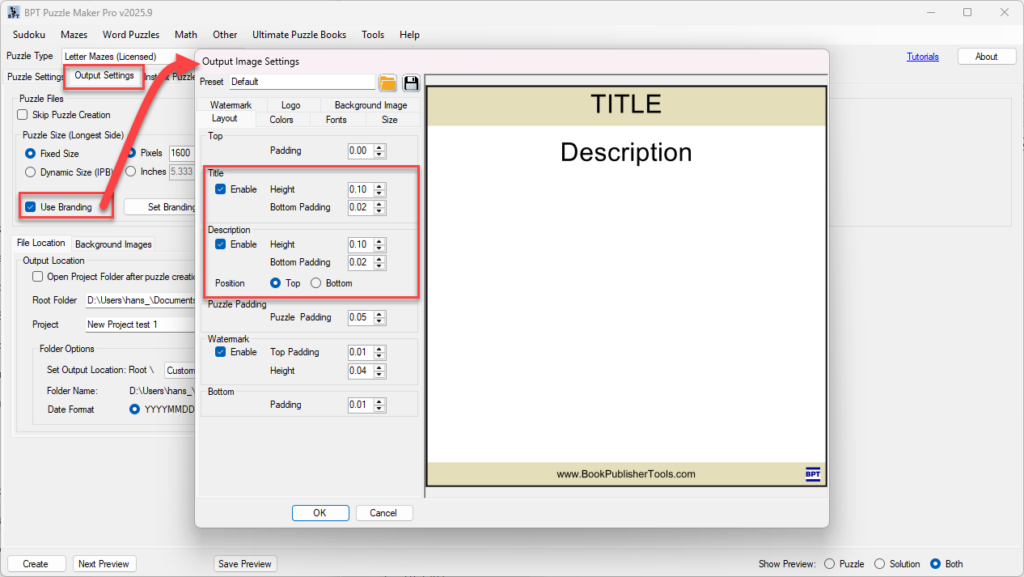
Task: Click the Project name input field
Action: coord(140,324)
